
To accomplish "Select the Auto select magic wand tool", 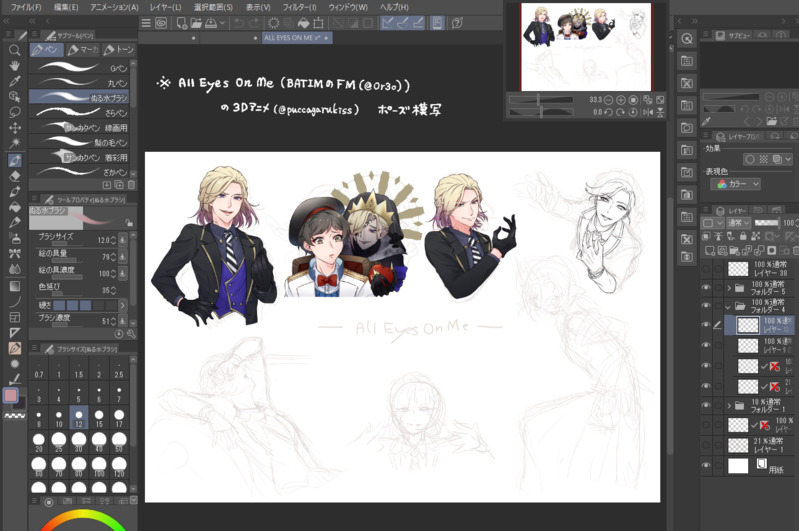I will click(x=14, y=144).
